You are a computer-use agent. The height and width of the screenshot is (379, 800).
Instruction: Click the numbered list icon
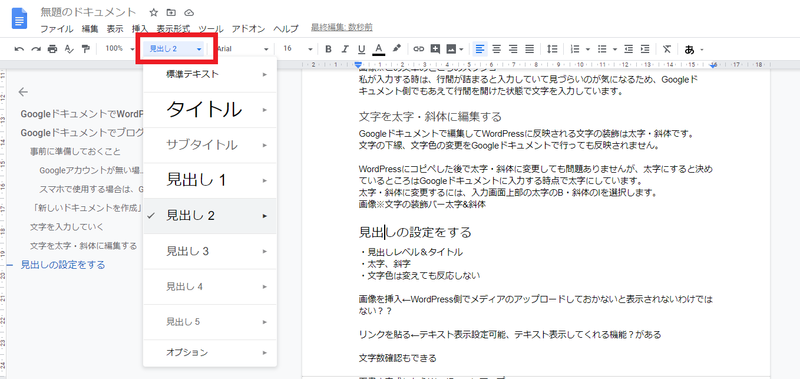coord(575,49)
